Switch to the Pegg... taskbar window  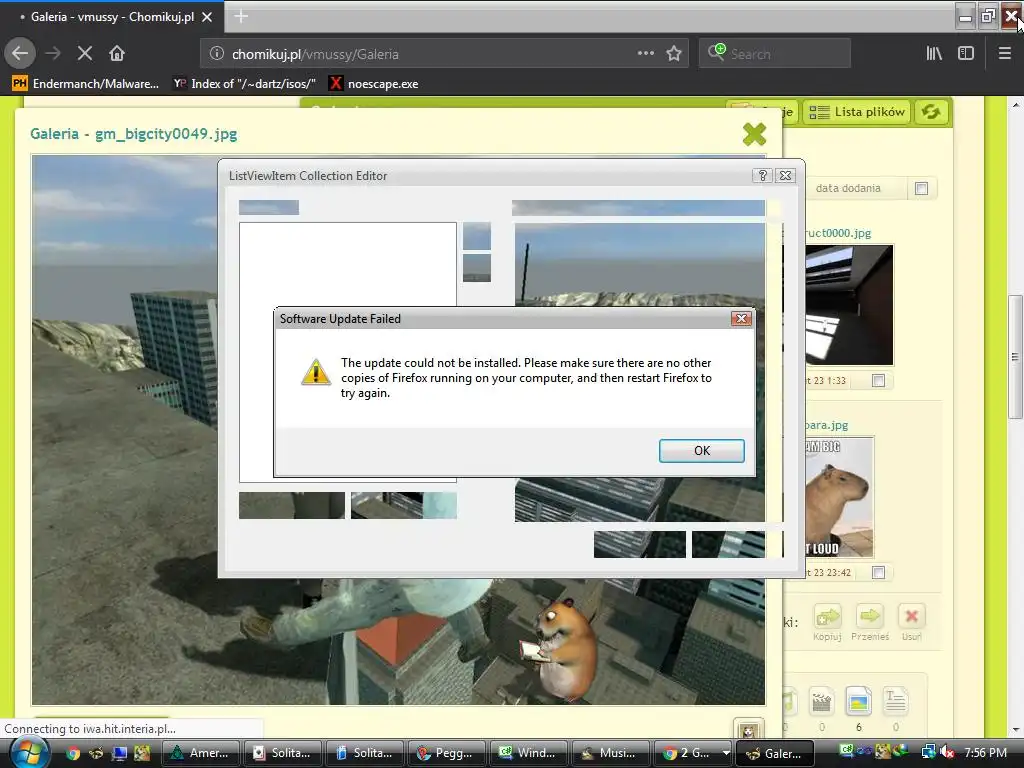[447, 753]
